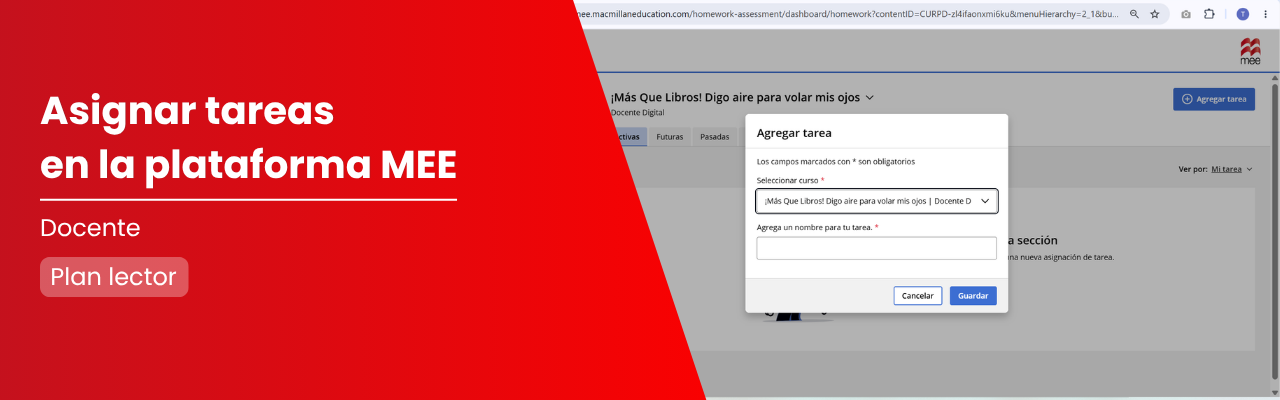Click the zoom magnifier icon in address bar
This screenshot has width=1280, height=400.
(x=1134, y=14)
